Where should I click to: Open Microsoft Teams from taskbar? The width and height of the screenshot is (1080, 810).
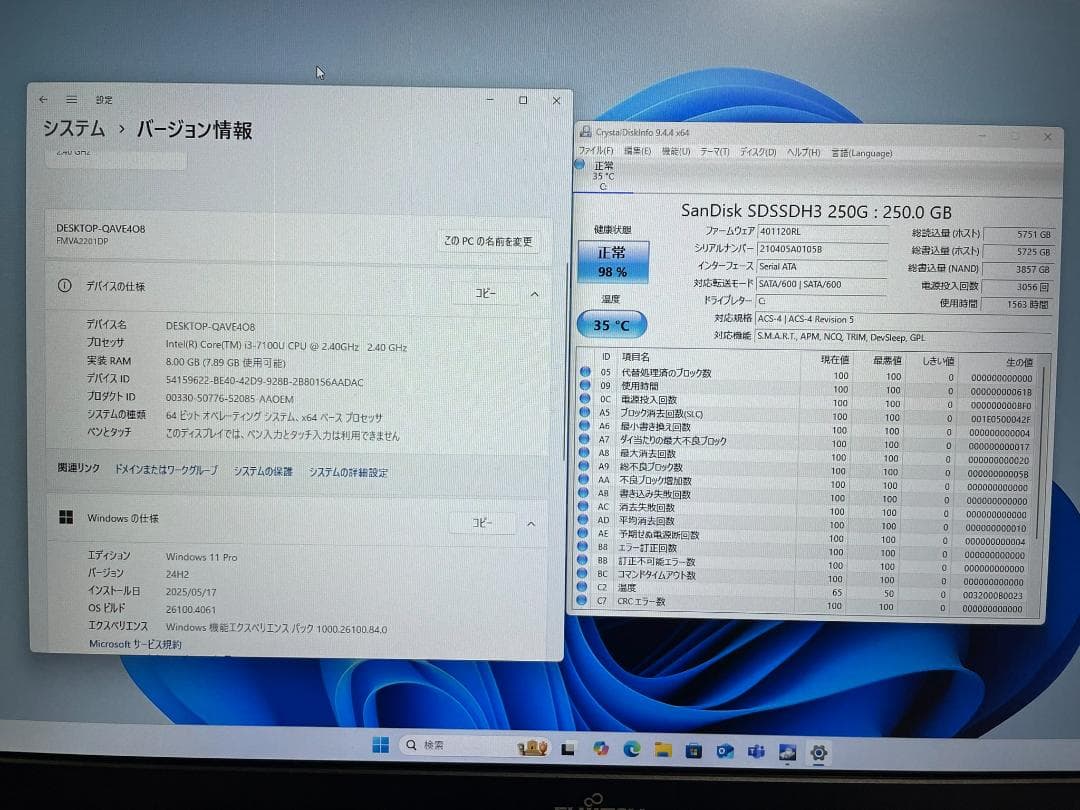point(756,751)
